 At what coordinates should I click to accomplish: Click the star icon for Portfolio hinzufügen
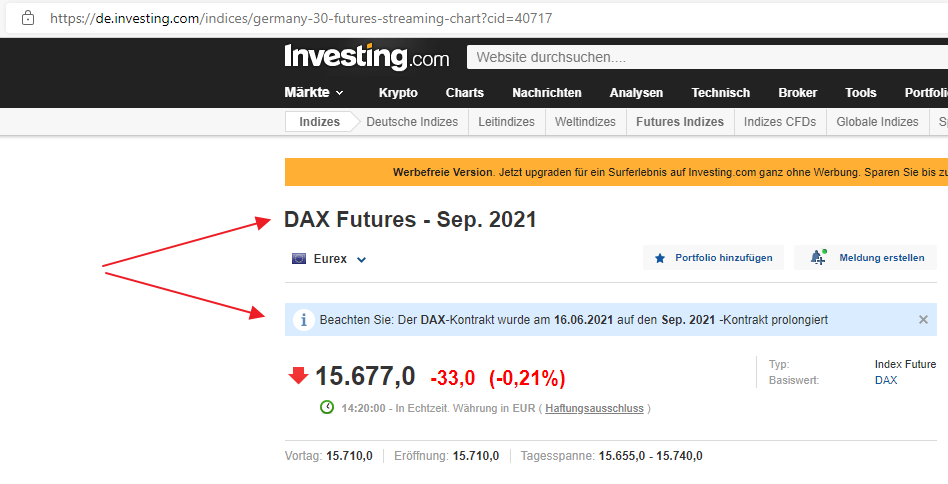(x=660, y=258)
